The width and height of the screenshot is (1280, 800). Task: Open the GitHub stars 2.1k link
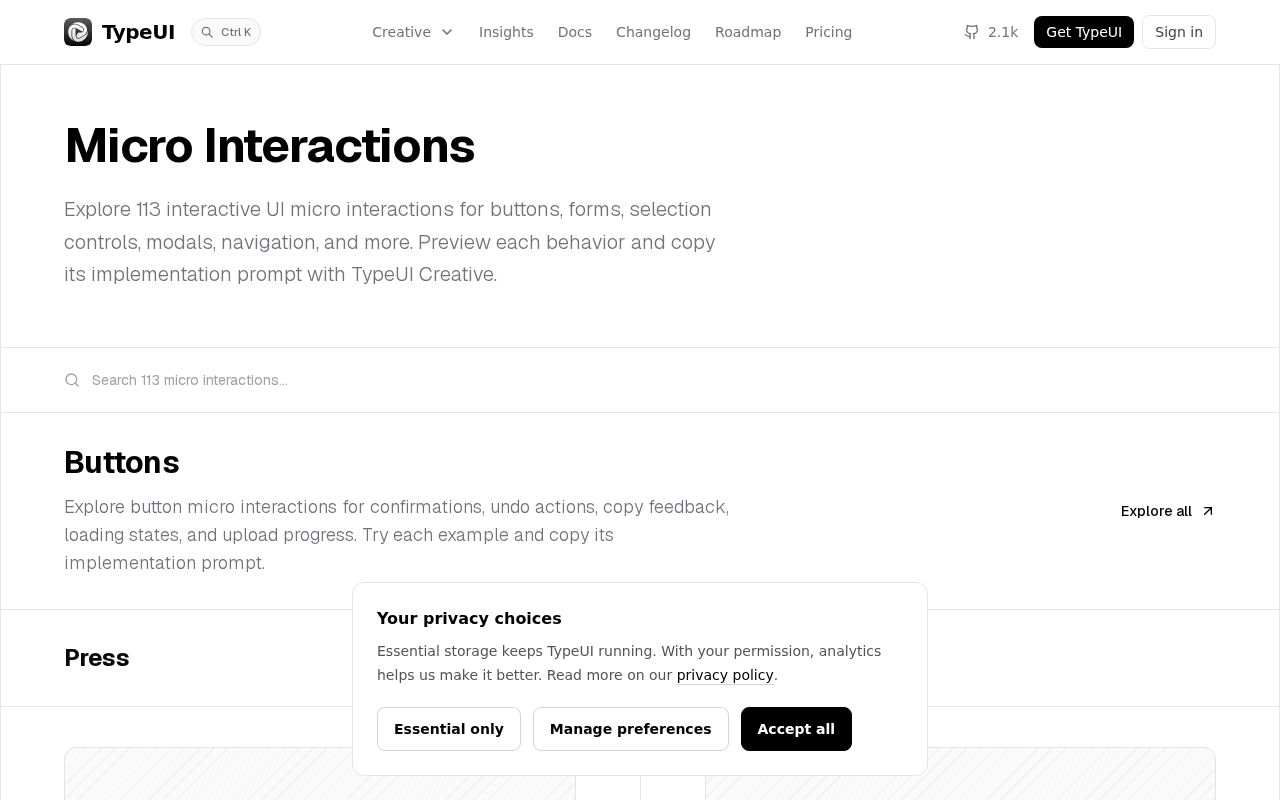[991, 32]
